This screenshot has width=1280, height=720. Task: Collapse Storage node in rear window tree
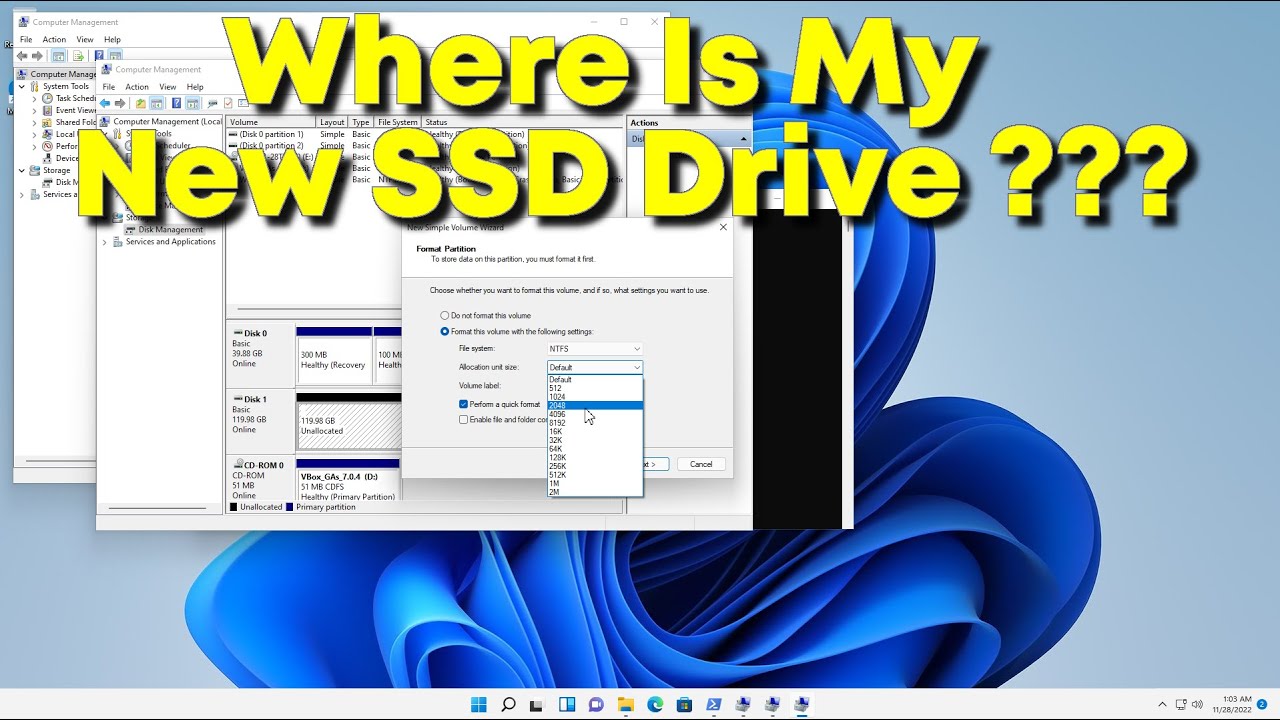23,170
